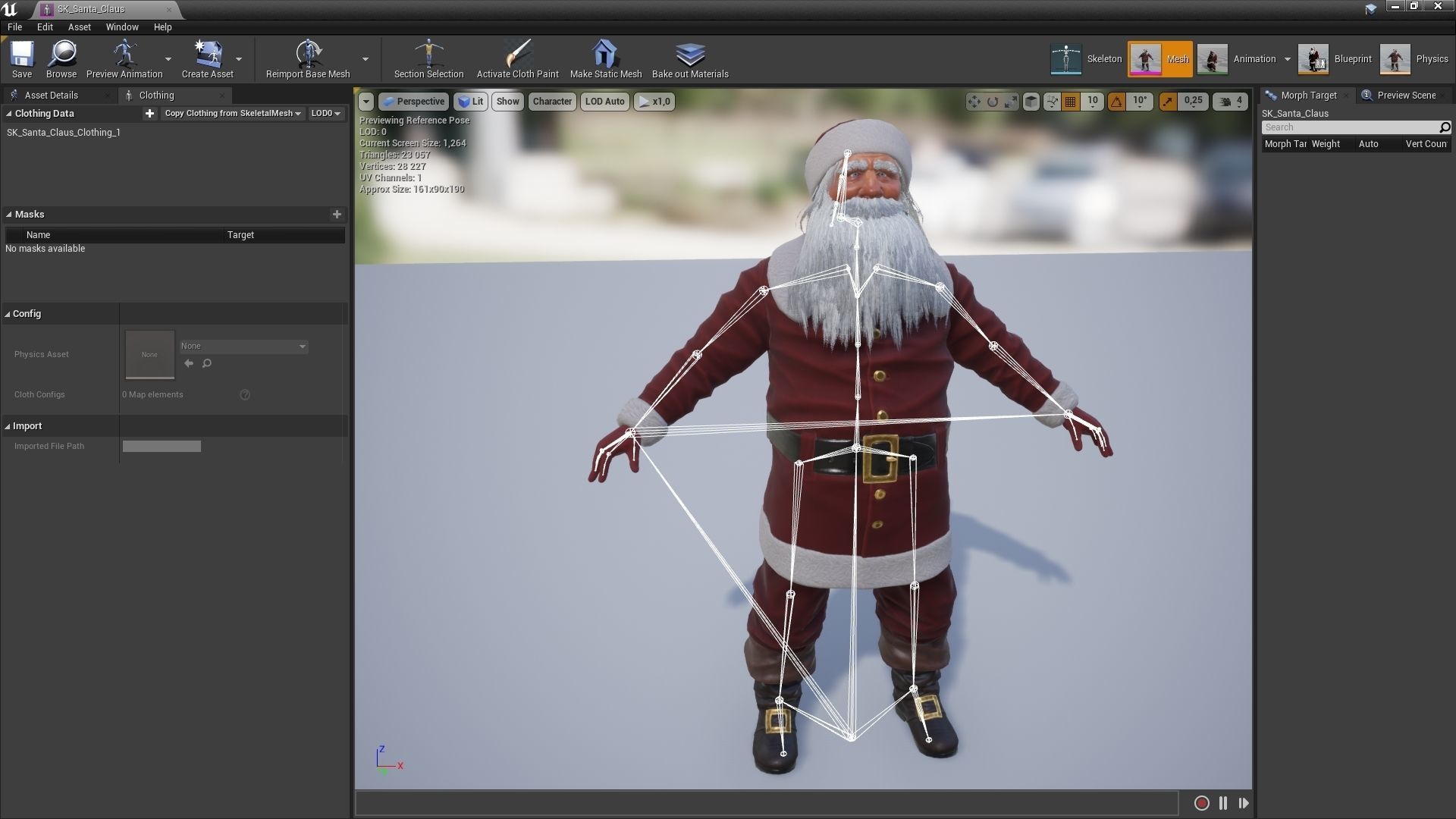This screenshot has width=1456, height=819.
Task: Open the Edit menu
Action: point(45,27)
